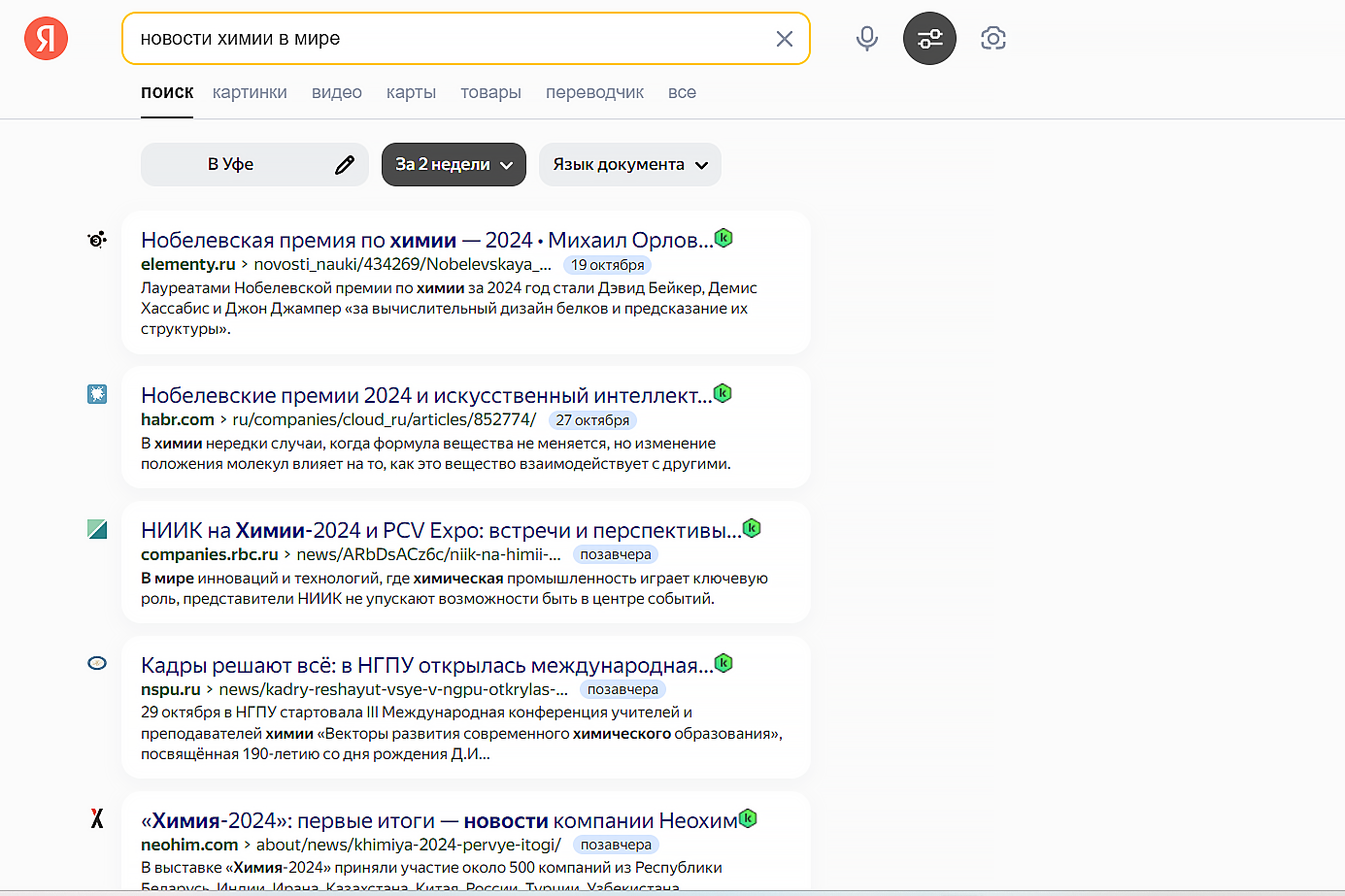Click the neohim.com domain link
The height and width of the screenshot is (896, 1345).
tap(189, 845)
